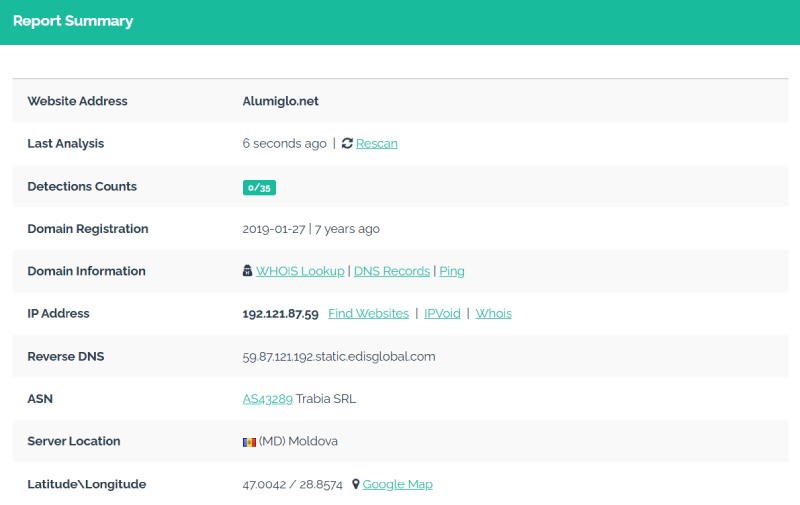Click the Ping link

pos(452,271)
